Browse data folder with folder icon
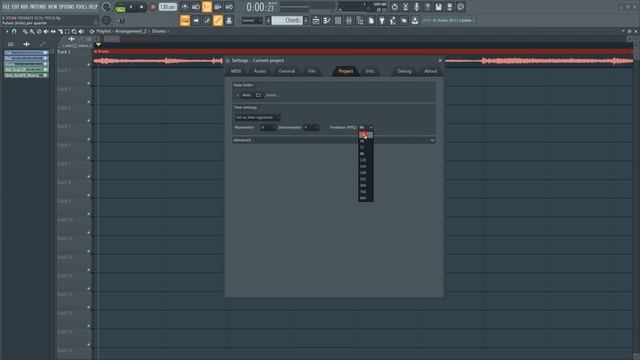The width and height of the screenshot is (640, 360). pos(258,95)
